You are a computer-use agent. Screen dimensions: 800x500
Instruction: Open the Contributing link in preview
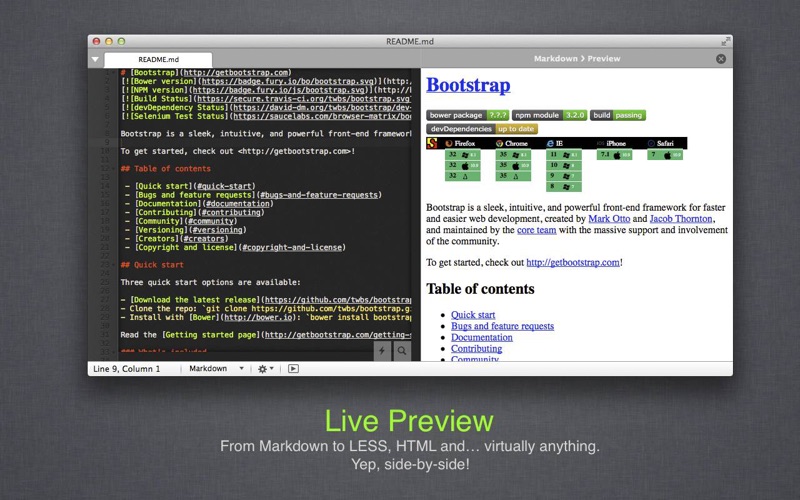coord(477,348)
